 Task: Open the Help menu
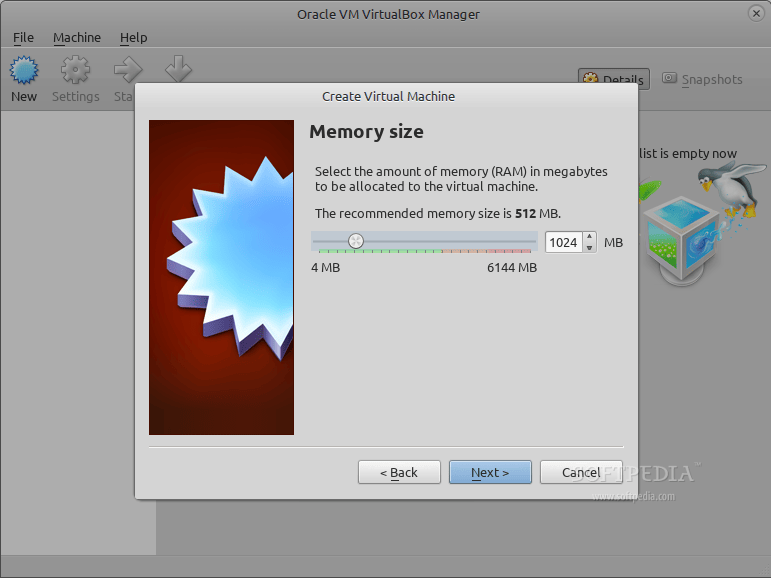133,37
